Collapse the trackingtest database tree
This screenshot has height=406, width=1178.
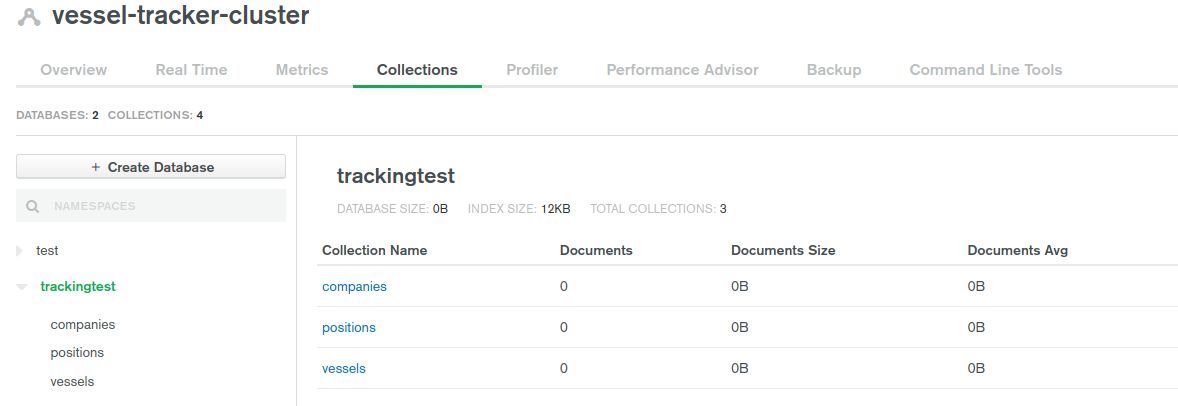tap(21, 287)
